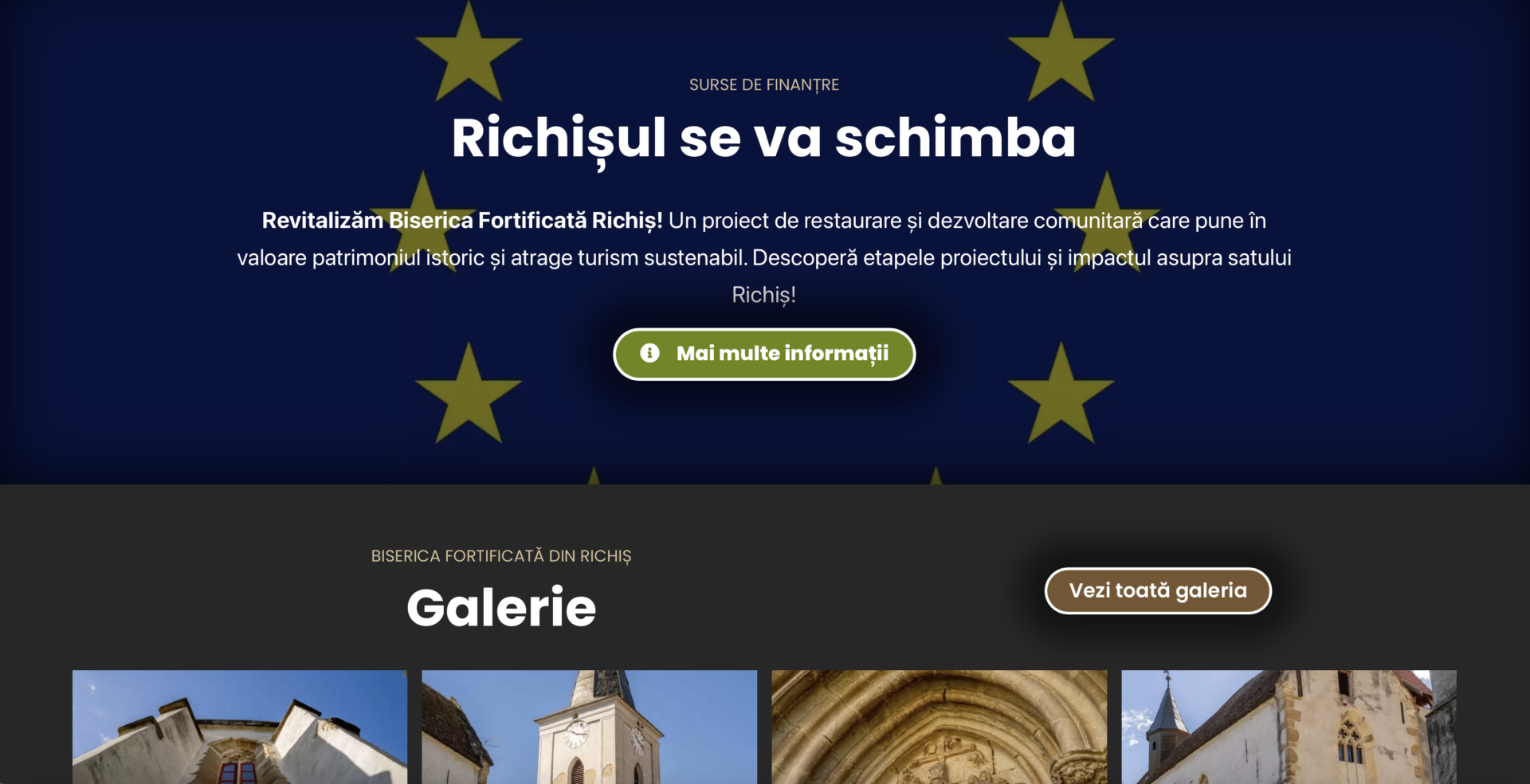The image size is (1530, 784).
Task: Open the full gallery via Vezi toată galeria
Action: [1158, 590]
